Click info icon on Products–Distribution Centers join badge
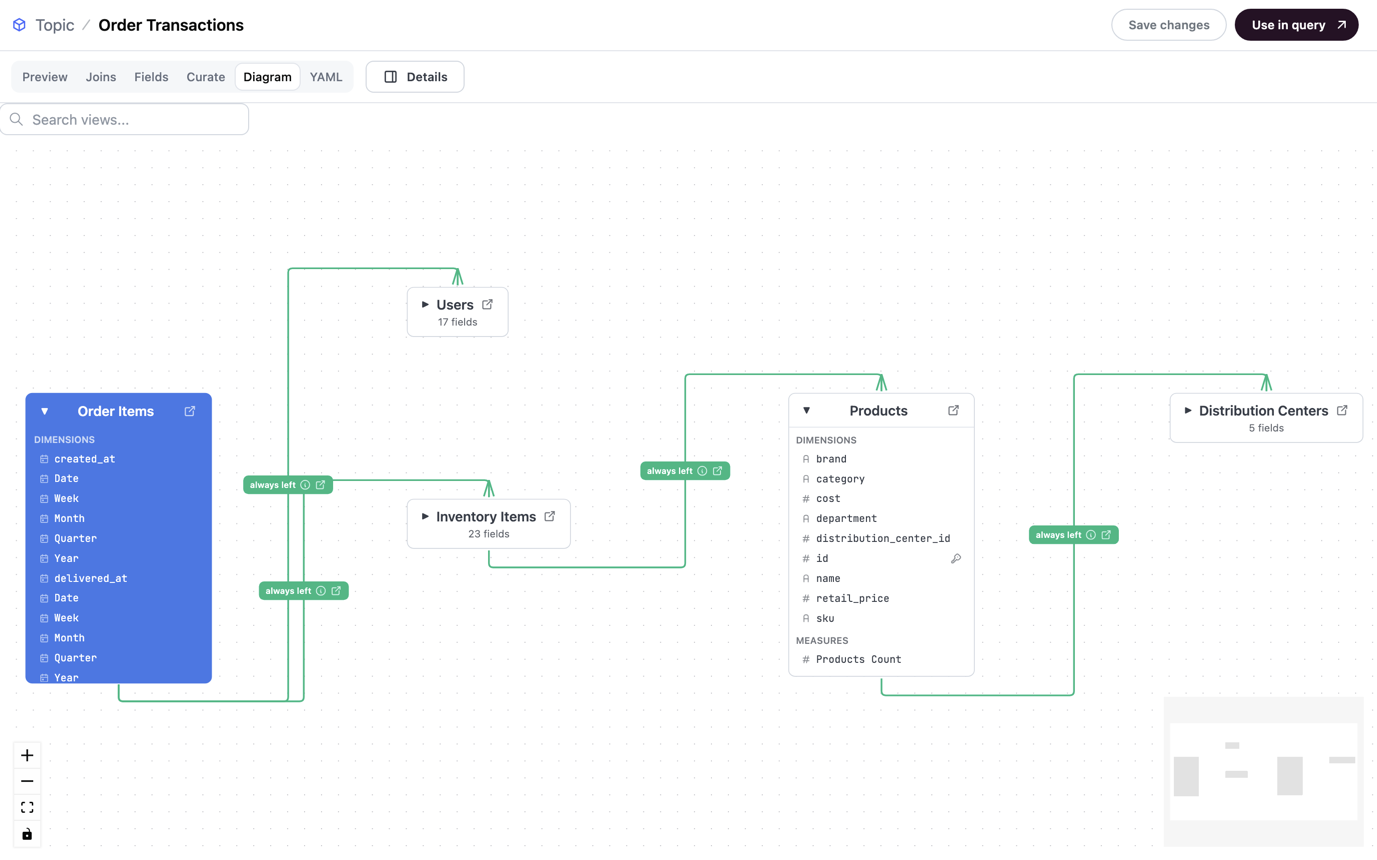1377x860 pixels. click(x=1091, y=535)
